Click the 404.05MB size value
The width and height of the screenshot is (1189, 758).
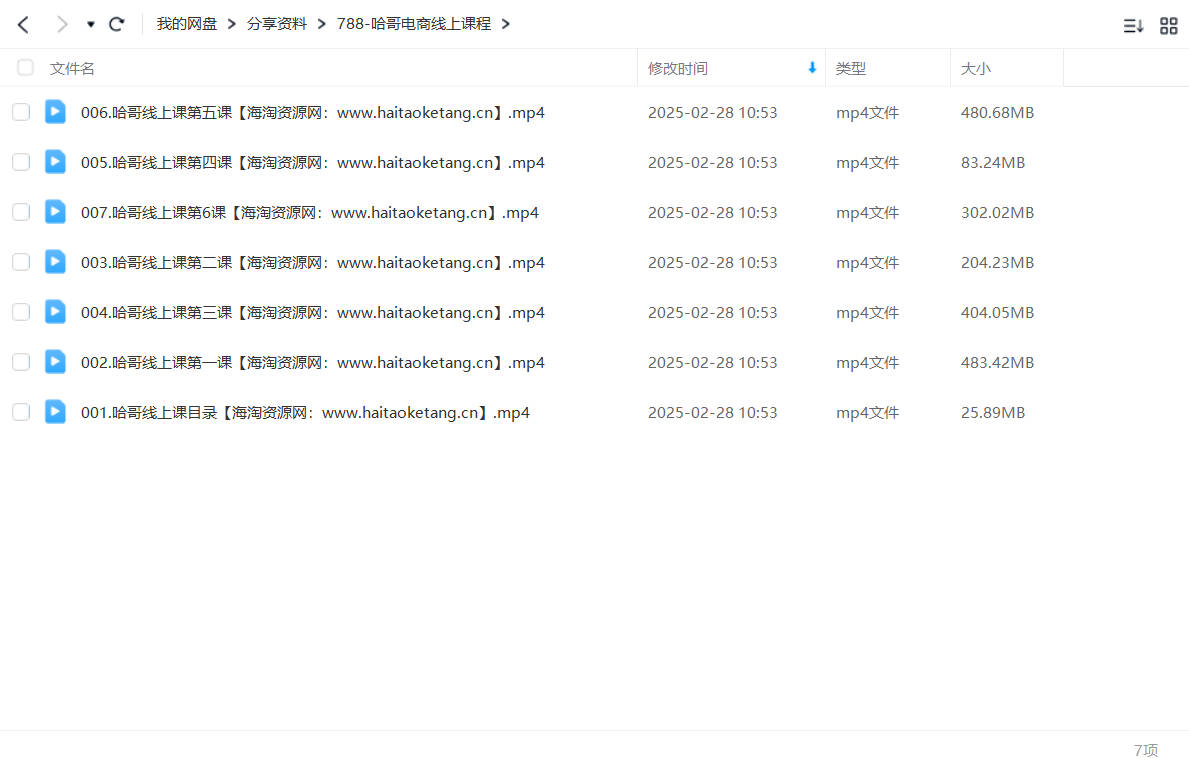(x=997, y=313)
